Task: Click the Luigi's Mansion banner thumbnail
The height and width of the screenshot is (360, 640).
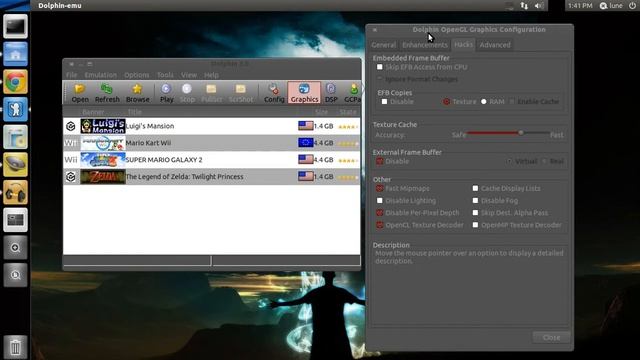Action: (103, 126)
